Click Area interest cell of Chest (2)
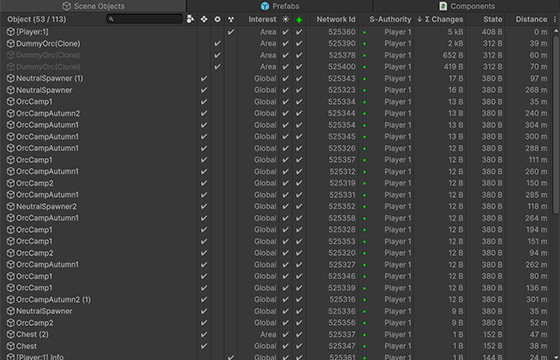 [x=268, y=335]
